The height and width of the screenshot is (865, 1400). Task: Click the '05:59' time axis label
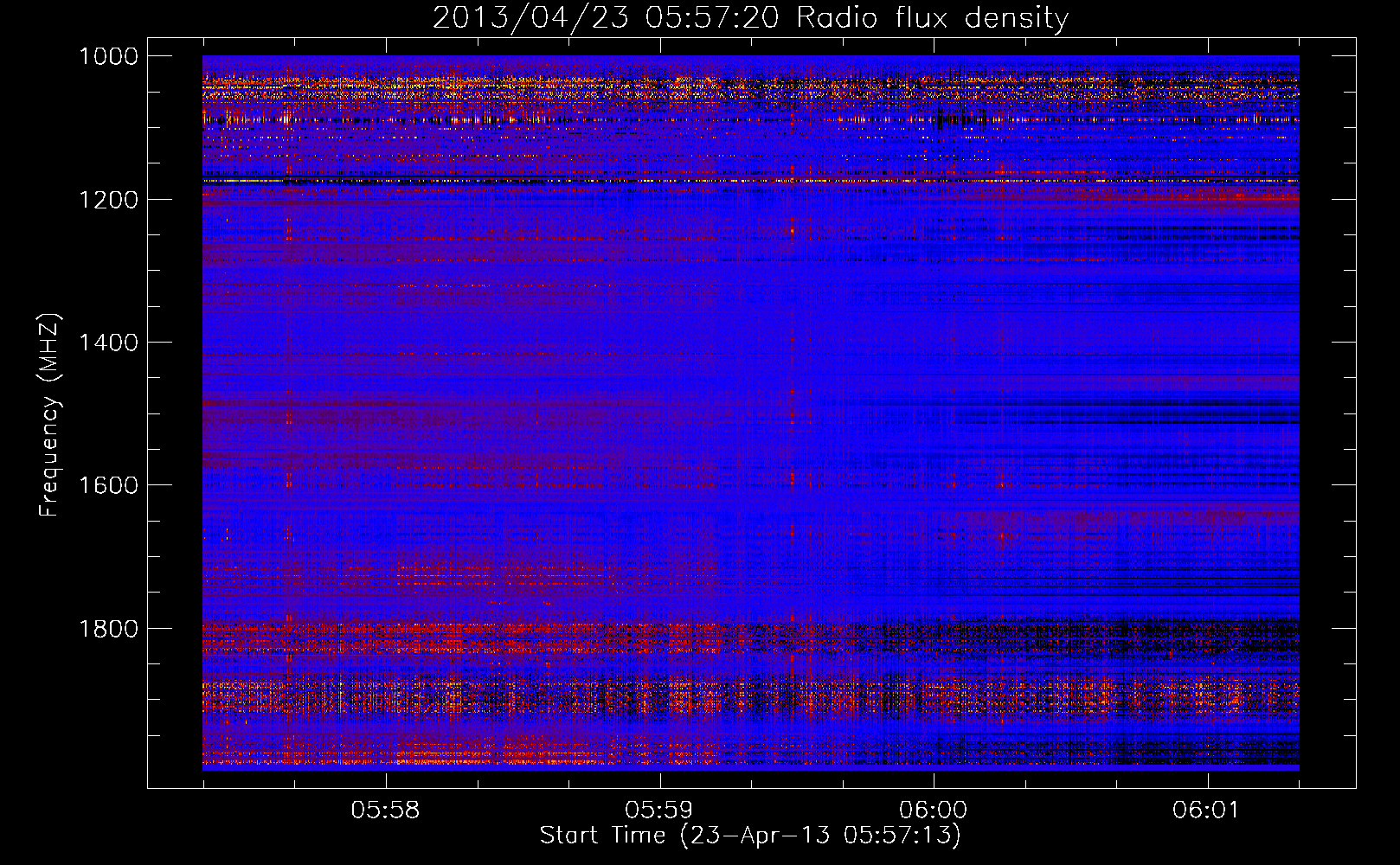(x=659, y=811)
